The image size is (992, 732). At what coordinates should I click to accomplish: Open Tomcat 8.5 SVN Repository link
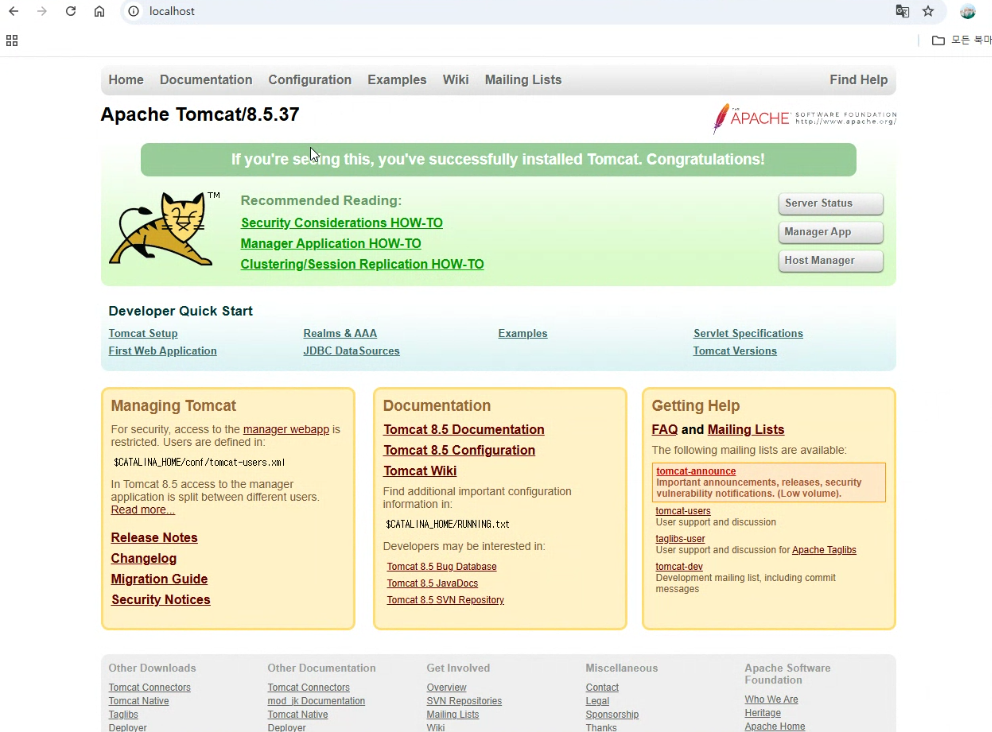coord(445,600)
